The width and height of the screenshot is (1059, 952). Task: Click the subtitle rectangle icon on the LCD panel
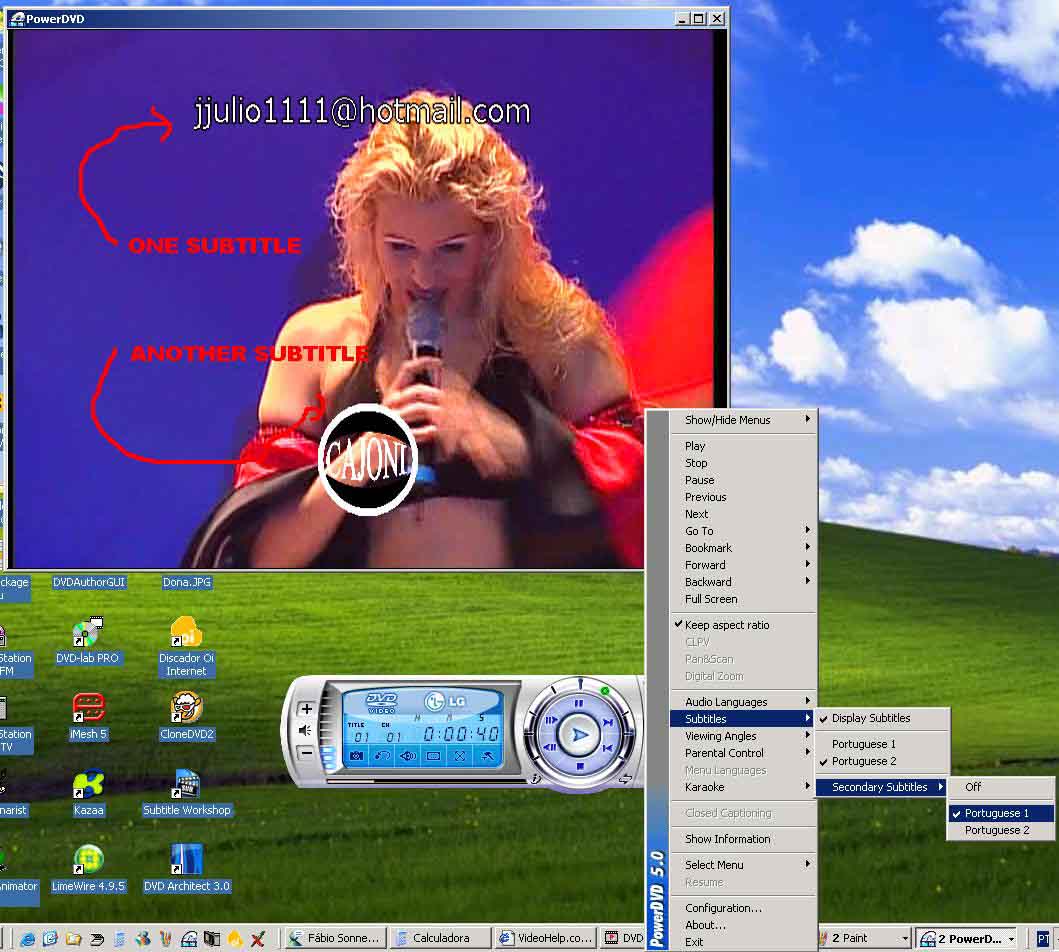(x=434, y=756)
